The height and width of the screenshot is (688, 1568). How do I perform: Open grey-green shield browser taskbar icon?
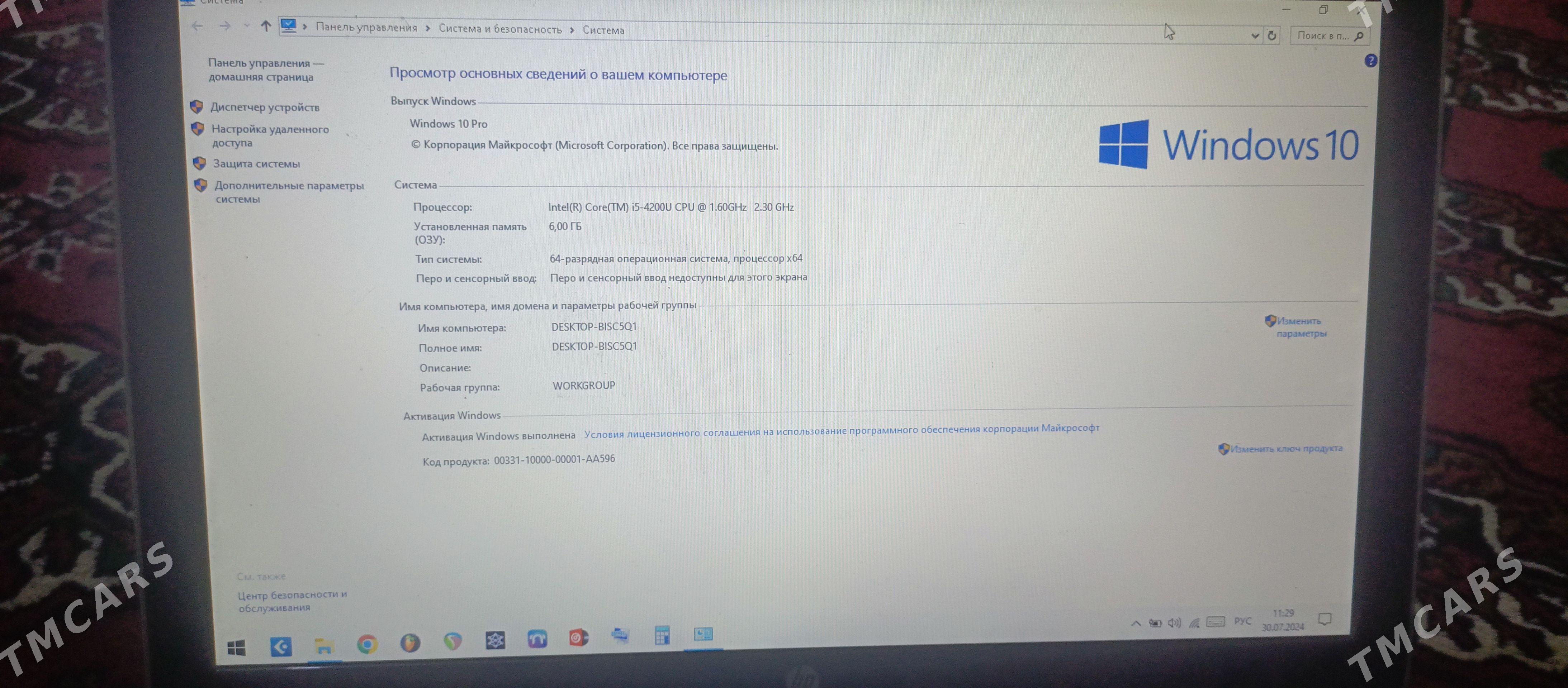[x=452, y=641]
